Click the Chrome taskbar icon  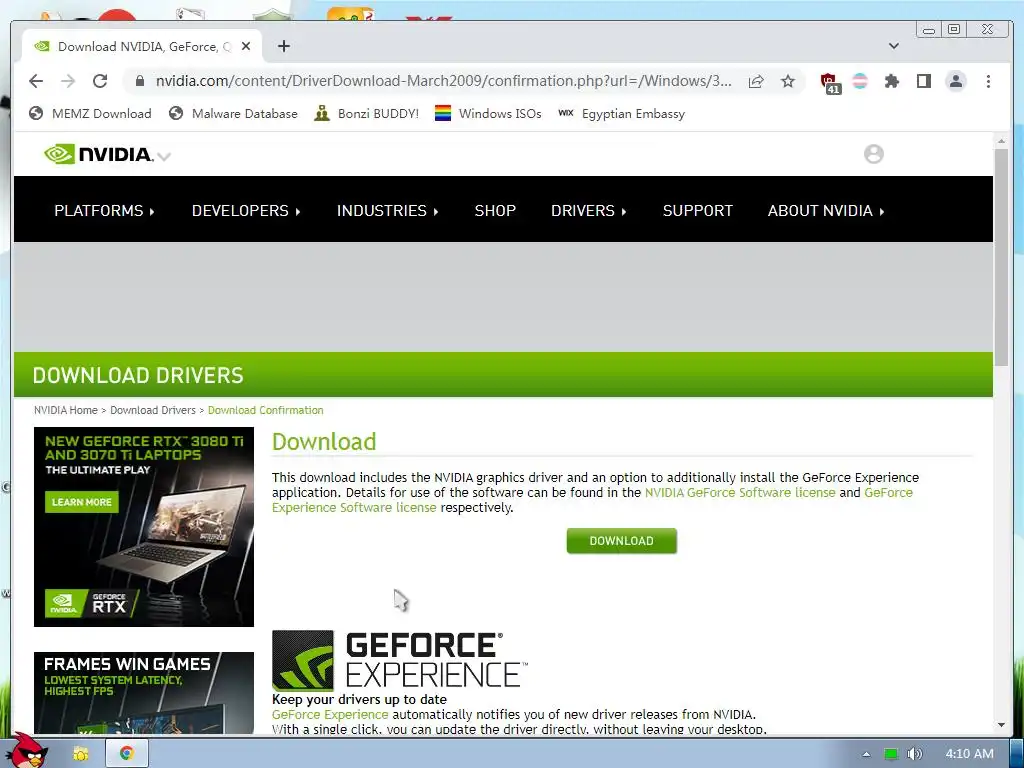pos(127,754)
